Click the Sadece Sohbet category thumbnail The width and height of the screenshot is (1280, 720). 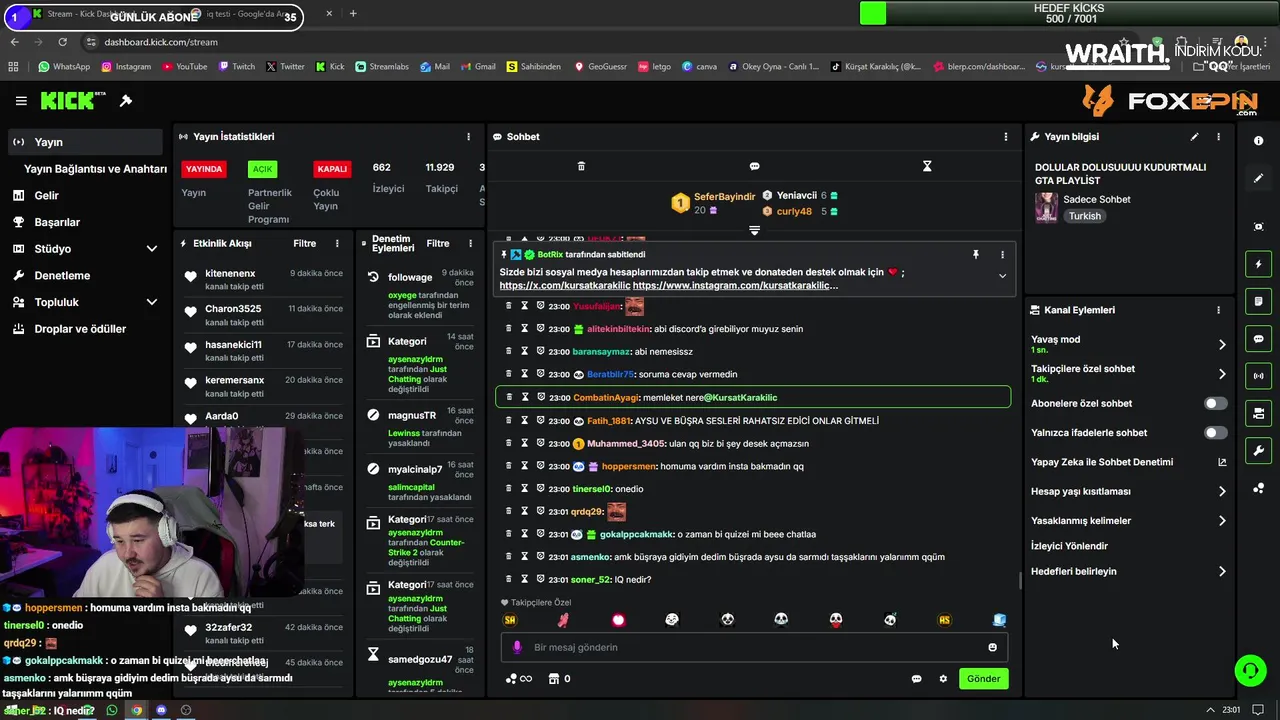click(x=1047, y=208)
